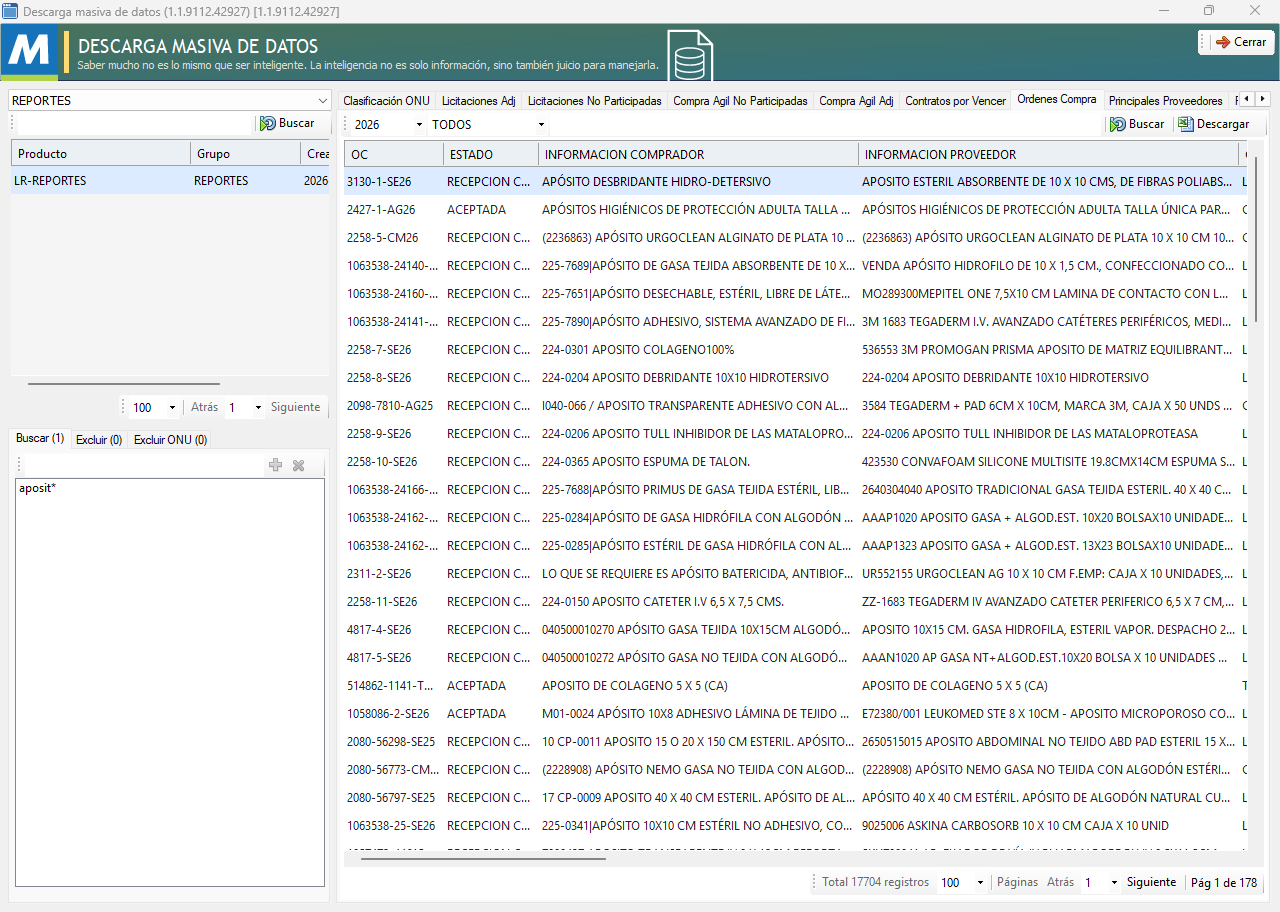The width and height of the screenshot is (1280, 912).
Task: Select the Buscar (1) tab
Action: pyautogui.click(x=40, y=438)
